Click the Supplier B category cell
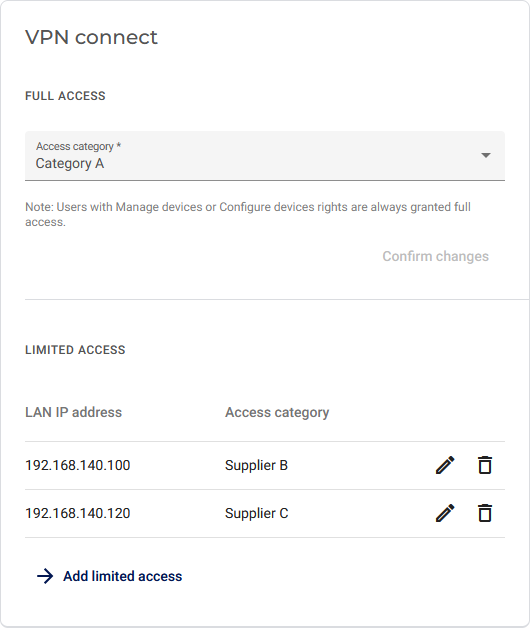 pos(256,465)
